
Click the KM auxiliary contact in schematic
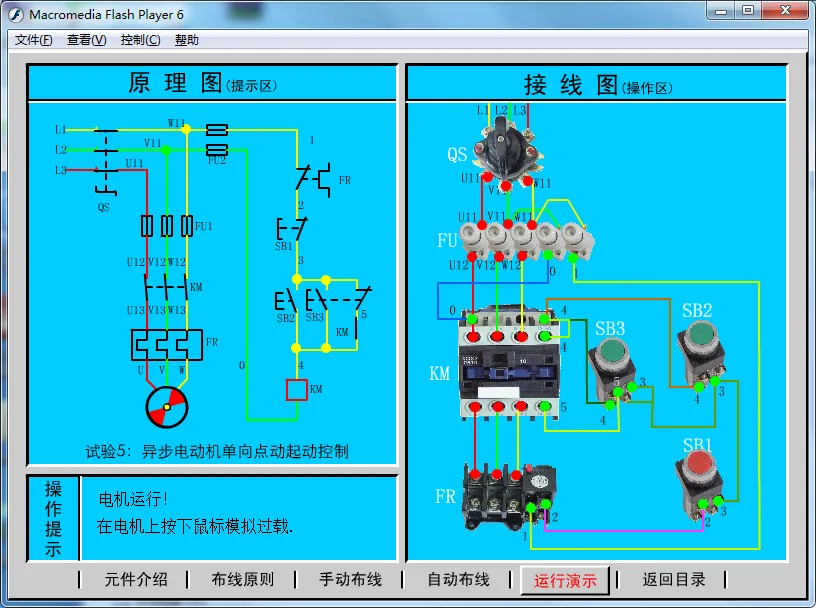point(357,329)
